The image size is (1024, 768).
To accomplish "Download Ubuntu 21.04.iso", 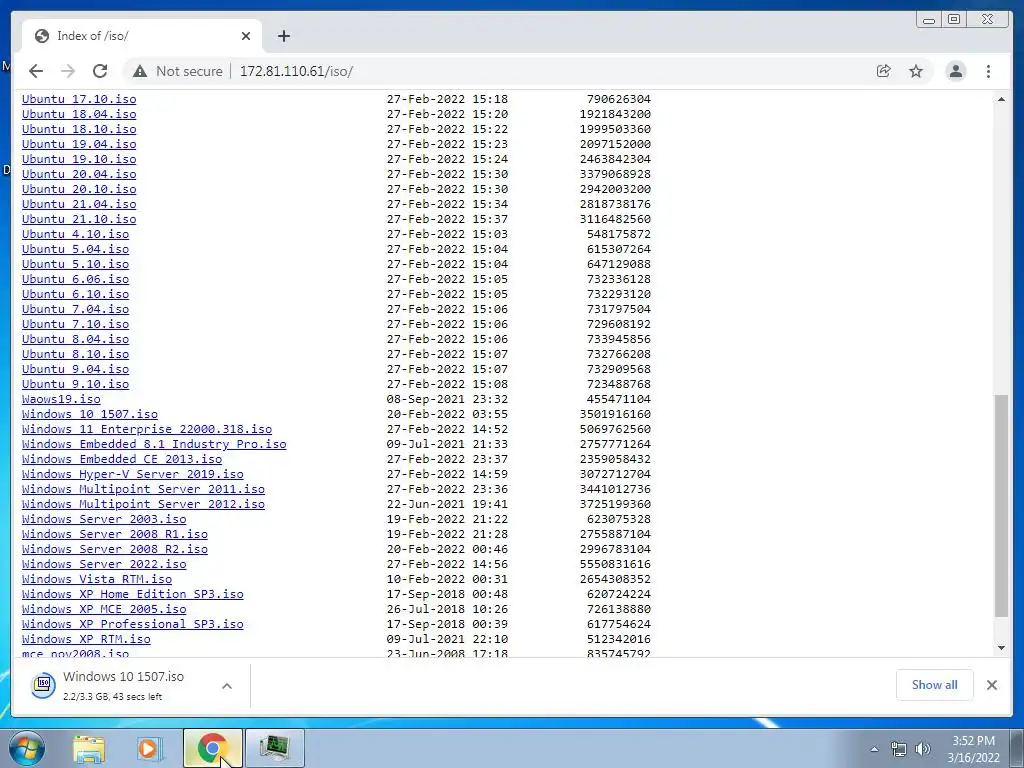I will pyautogui.click(x=79, y=204).
